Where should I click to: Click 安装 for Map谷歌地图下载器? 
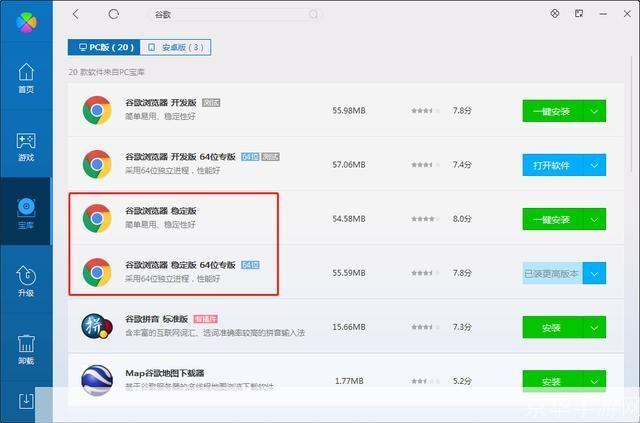click(x=553, y=381)
